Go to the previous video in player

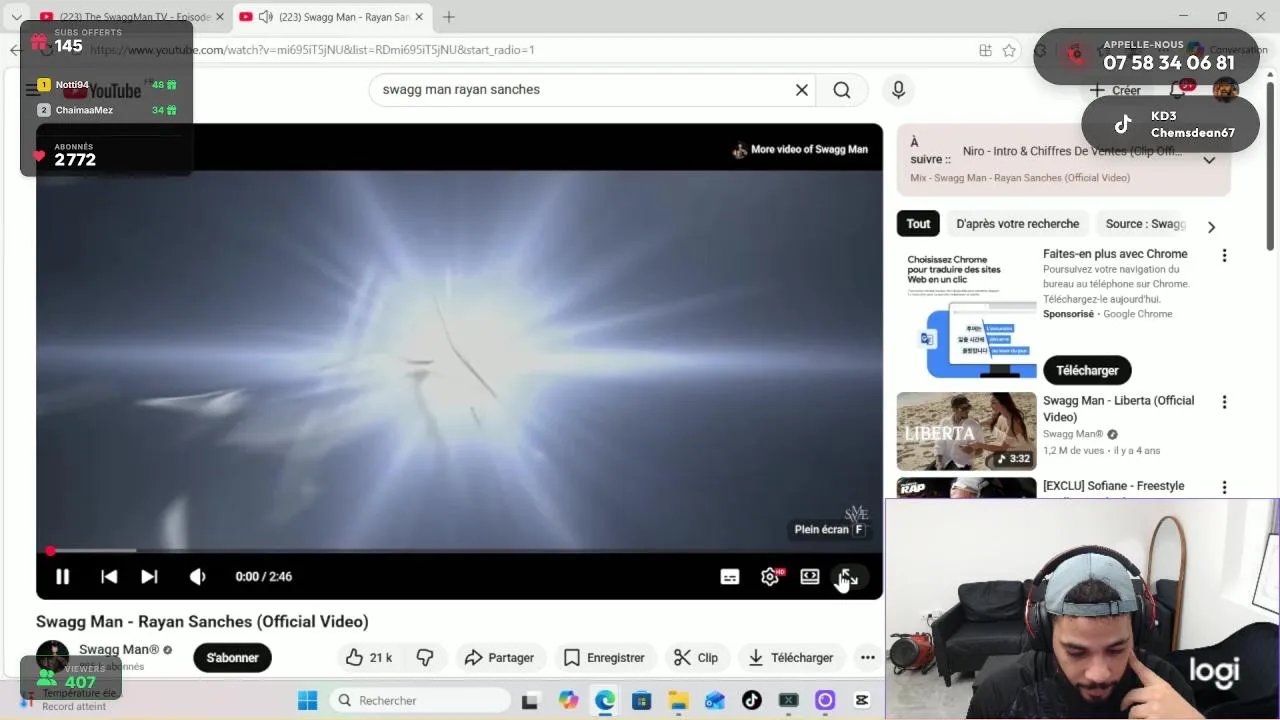click(x=109, y=577)
